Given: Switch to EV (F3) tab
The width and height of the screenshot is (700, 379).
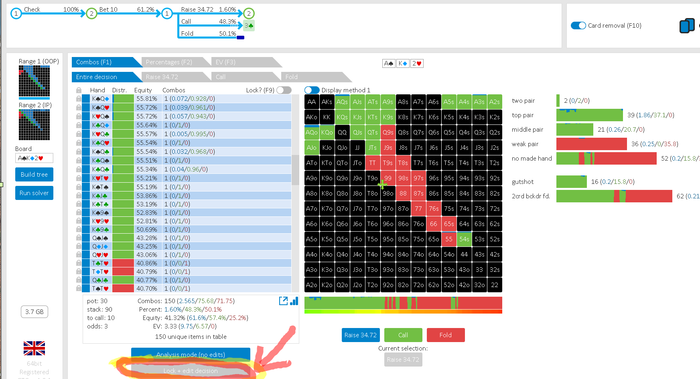Looking at the screenshot, I should 246,62.
